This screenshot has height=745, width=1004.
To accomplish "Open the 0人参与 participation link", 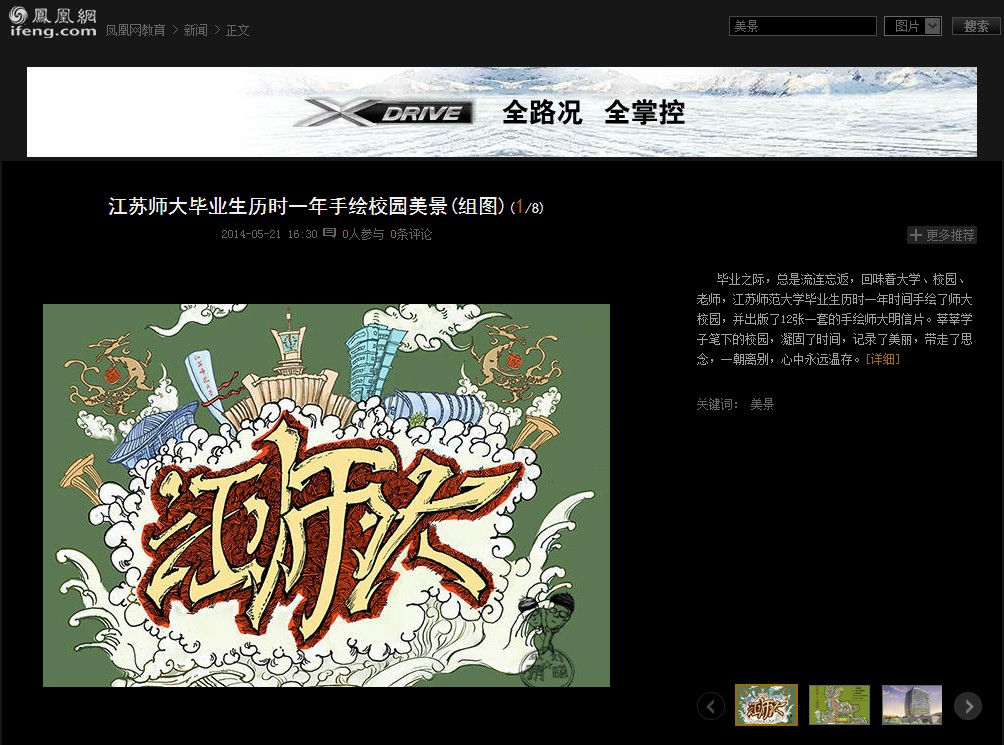I will (x=363, y=235).
